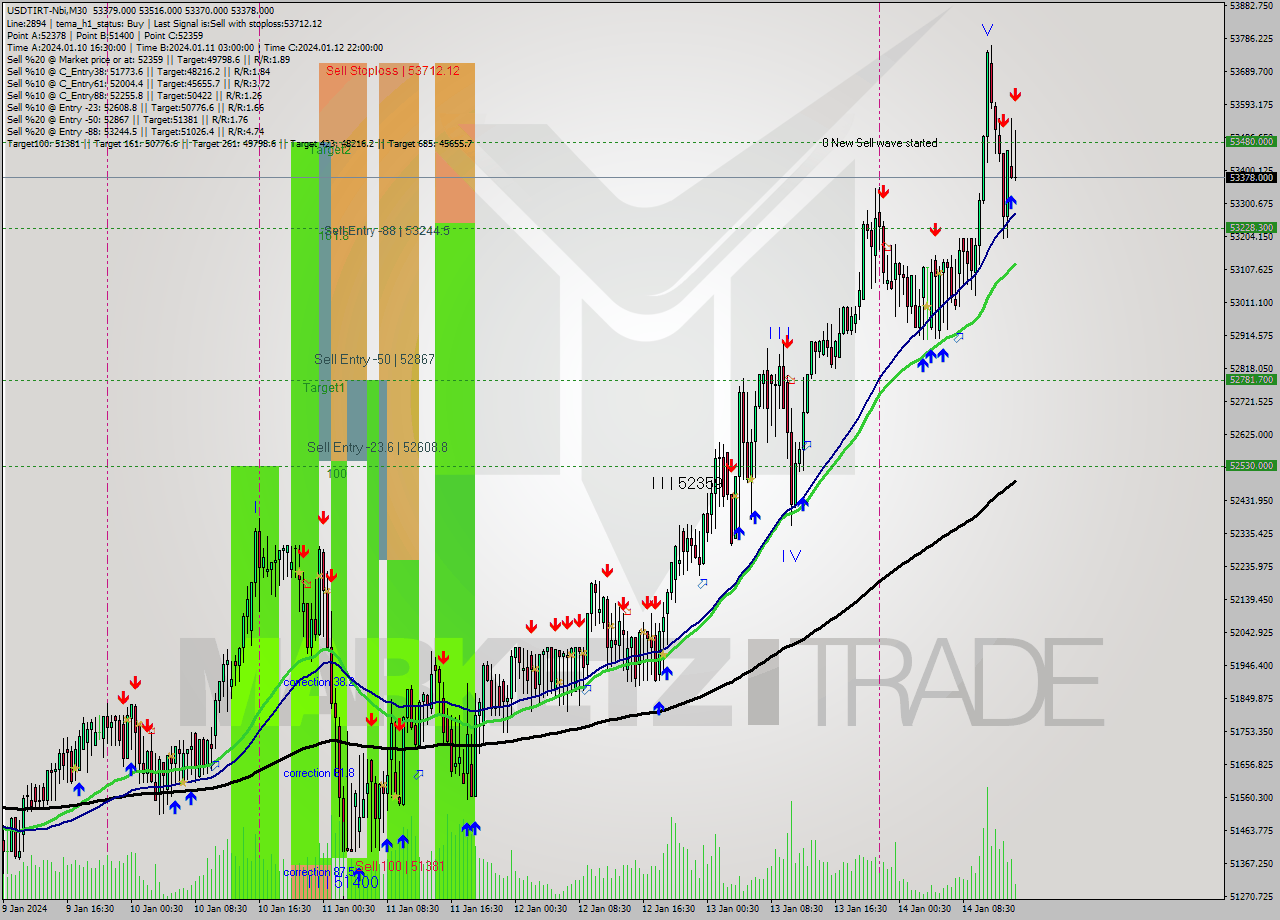1280x920 pixels.
Task: Click the 51656.775 price axis value
Action: point(1252,764)
